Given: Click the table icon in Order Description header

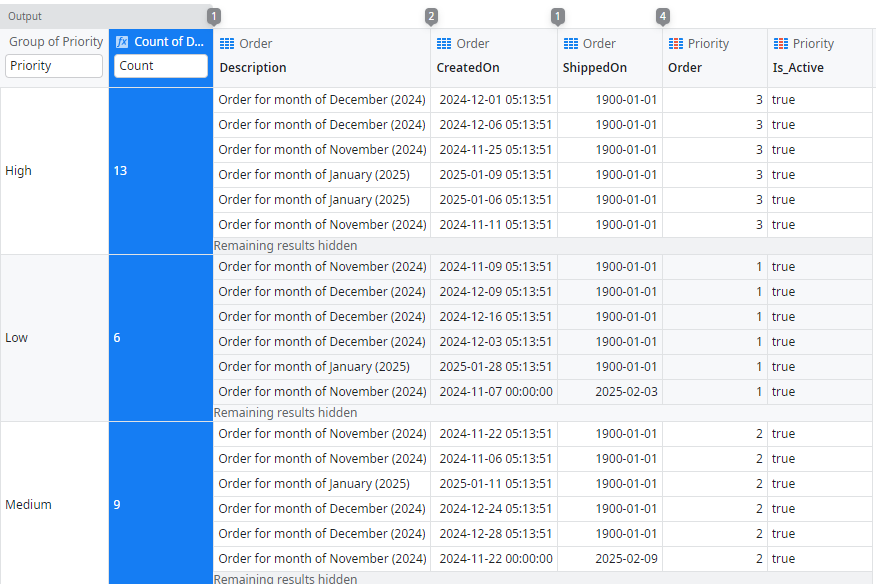Looking at the screenshot, I should (227, 44).
